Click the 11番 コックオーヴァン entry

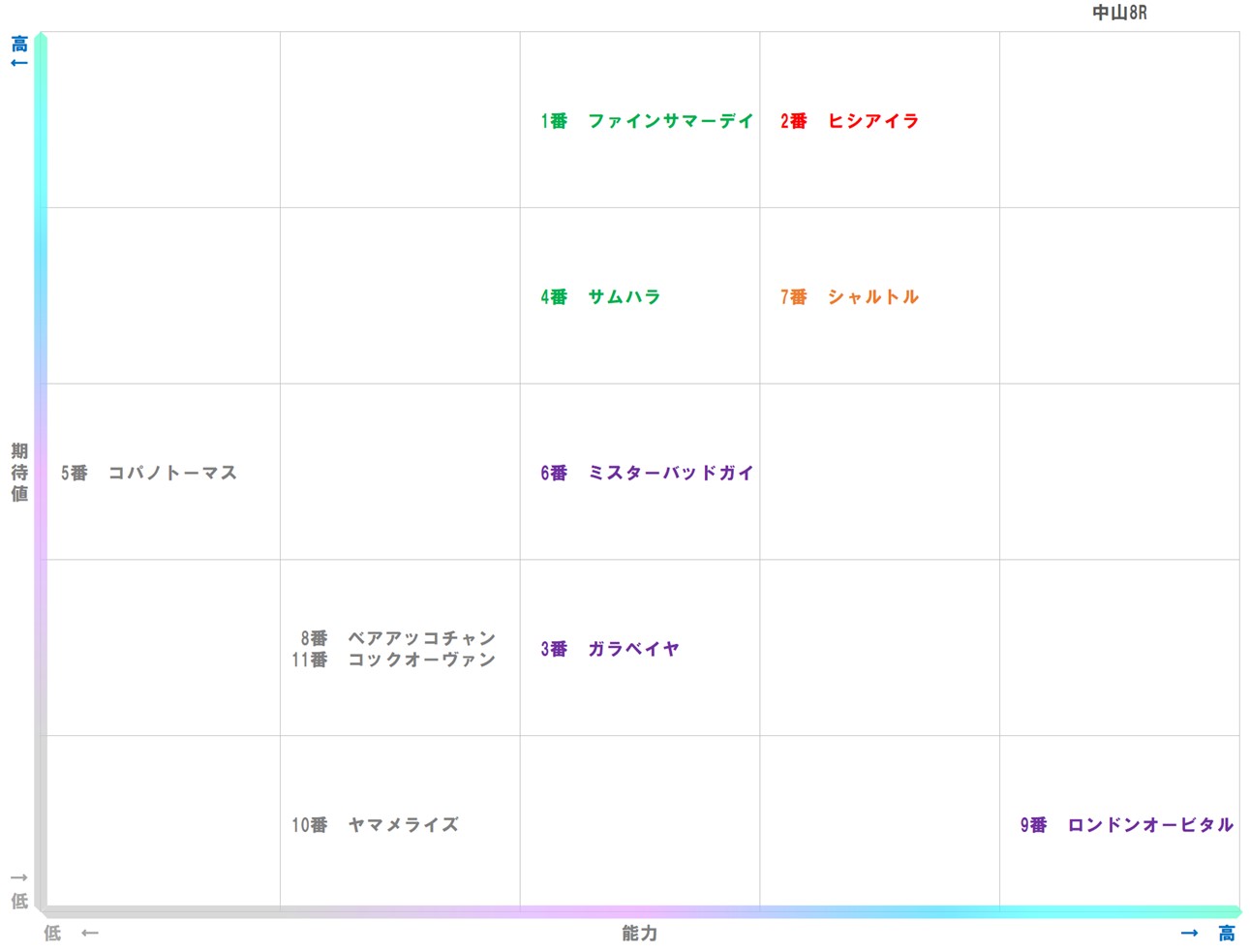393,660
